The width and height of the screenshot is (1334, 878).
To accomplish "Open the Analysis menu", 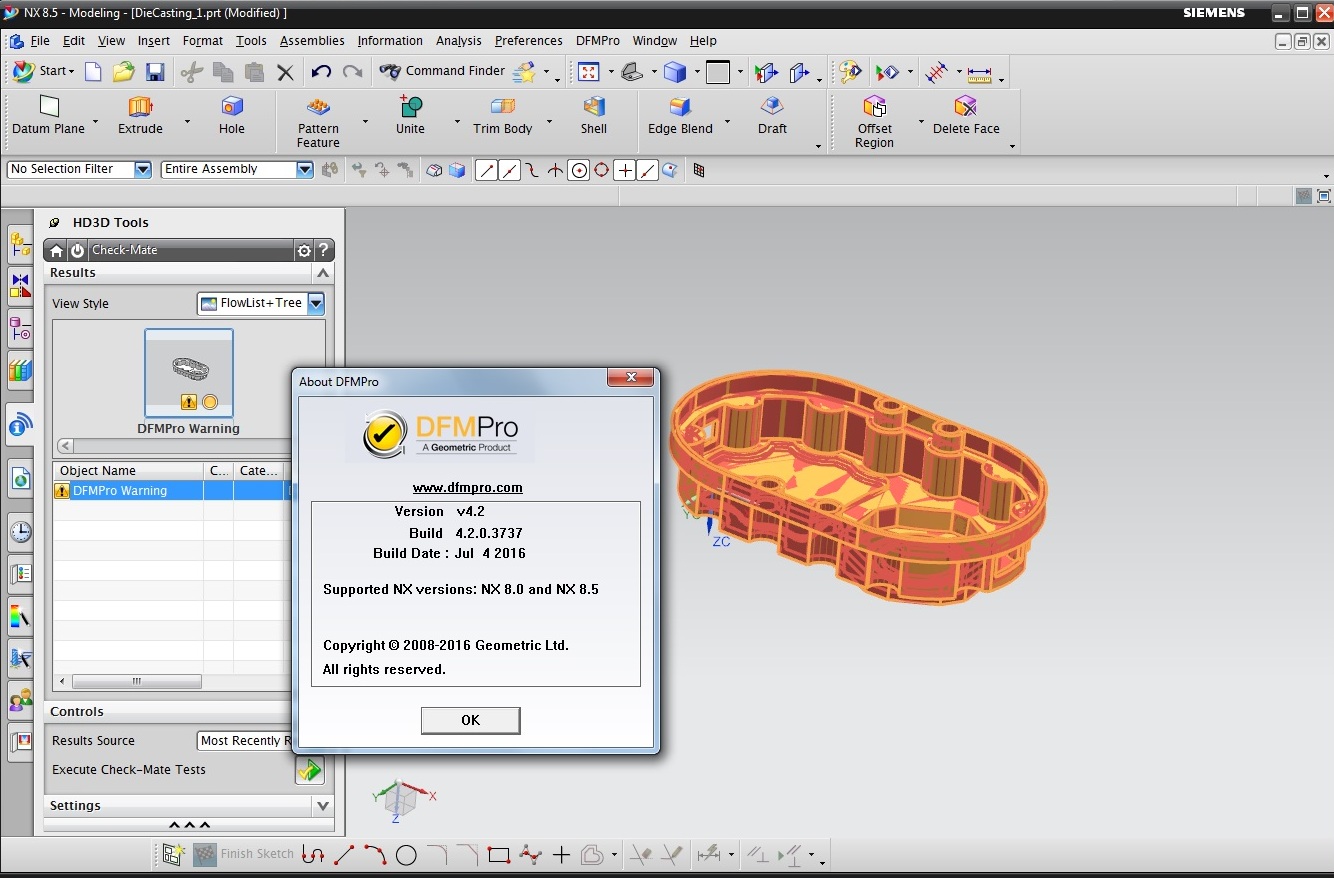I will (x=459, y=41).
